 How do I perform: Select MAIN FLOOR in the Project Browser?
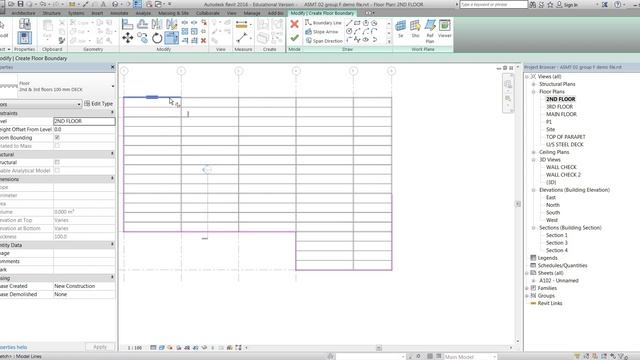tap(561, 114)
